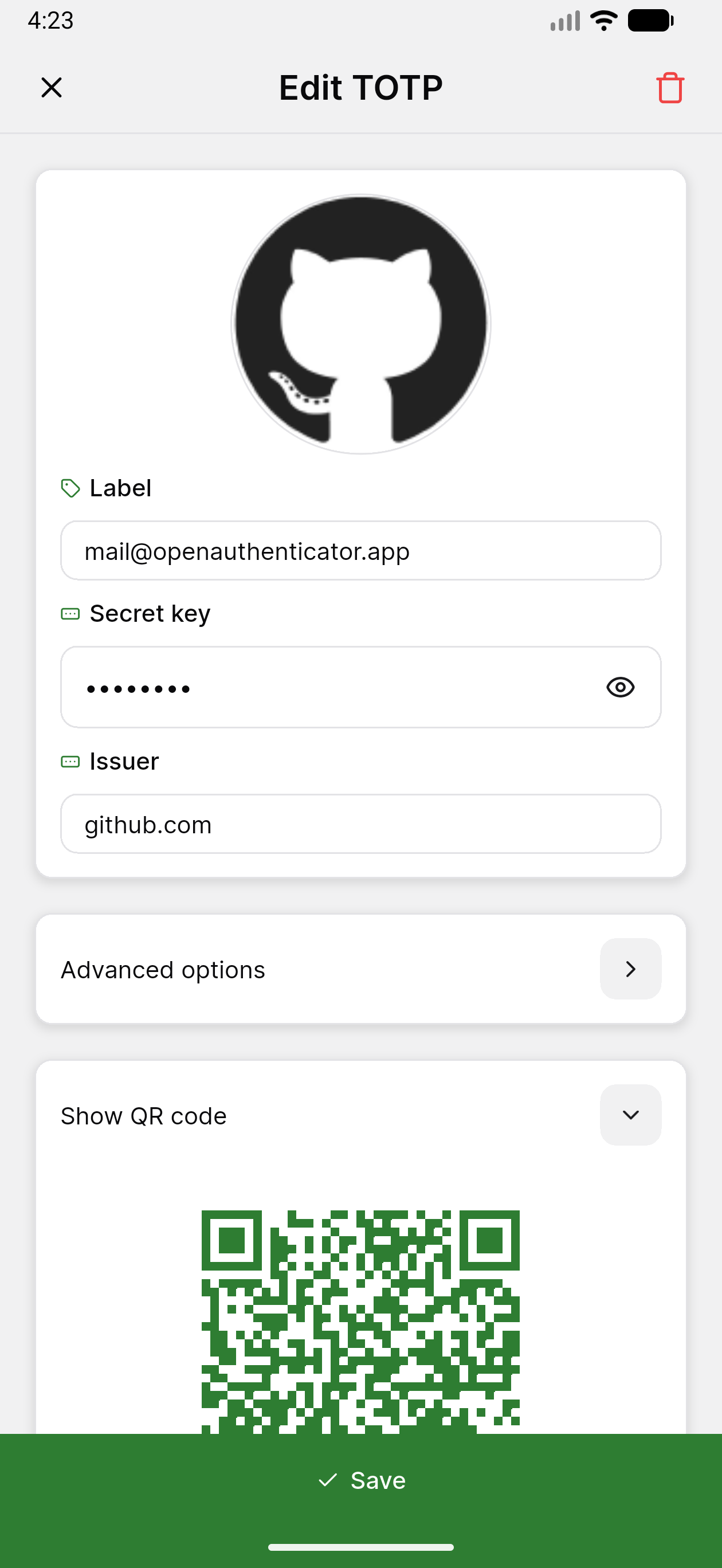This screenshot has width=722, height=1568.
Task: Tap the GitHub logo avatar
Action: 361,324
